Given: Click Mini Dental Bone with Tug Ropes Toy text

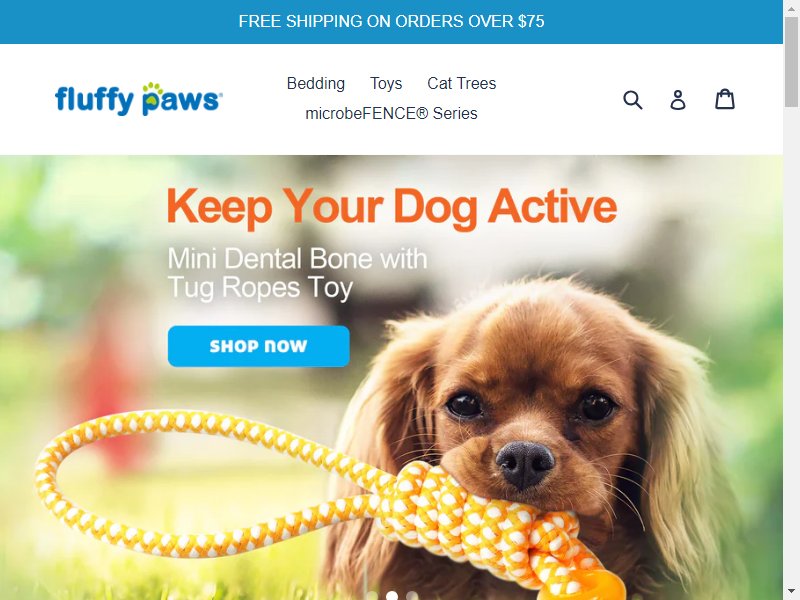Looking at the screenshot, I should coord(297,273).
